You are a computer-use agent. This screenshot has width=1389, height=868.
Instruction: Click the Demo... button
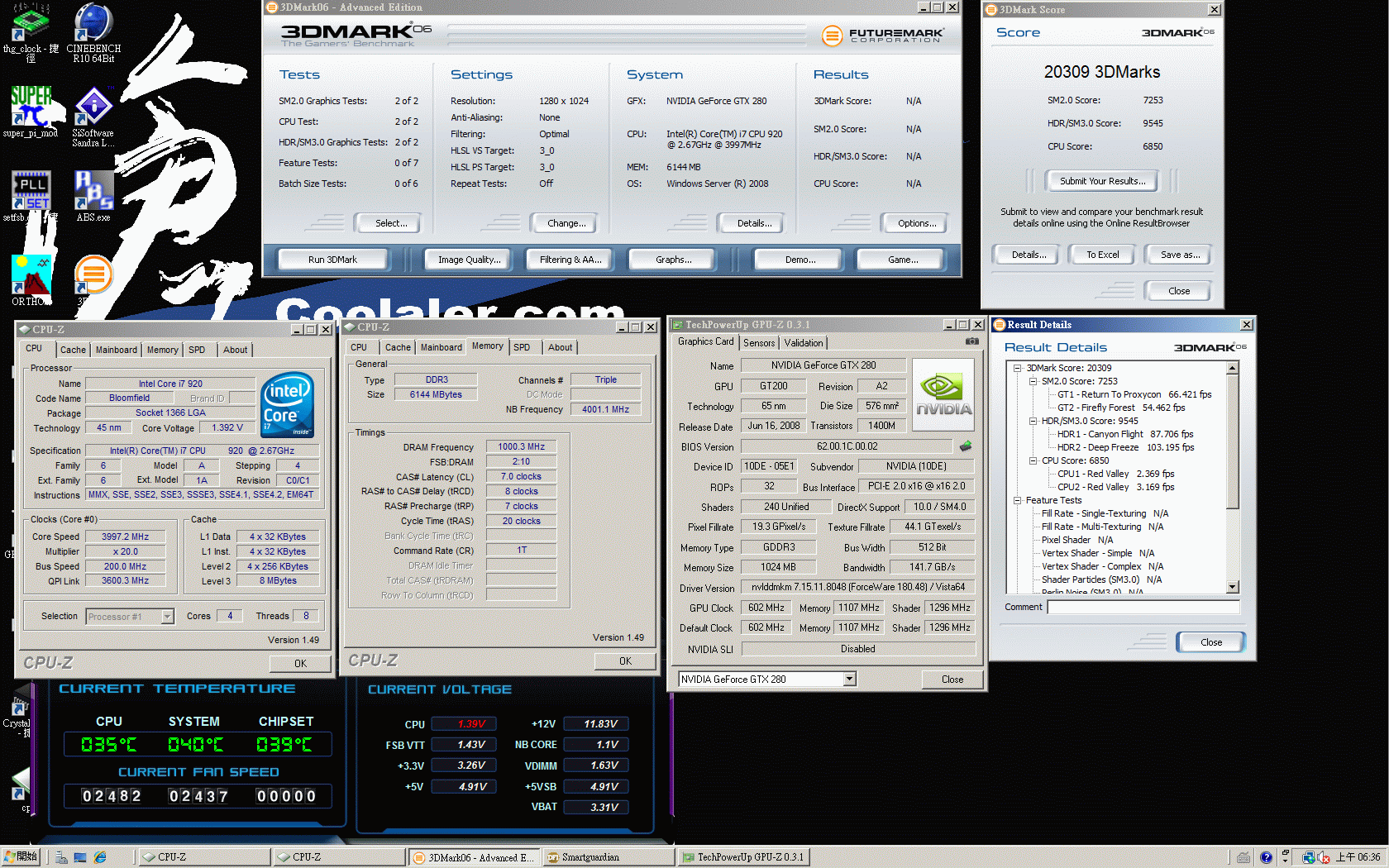(x=800, y=260)
